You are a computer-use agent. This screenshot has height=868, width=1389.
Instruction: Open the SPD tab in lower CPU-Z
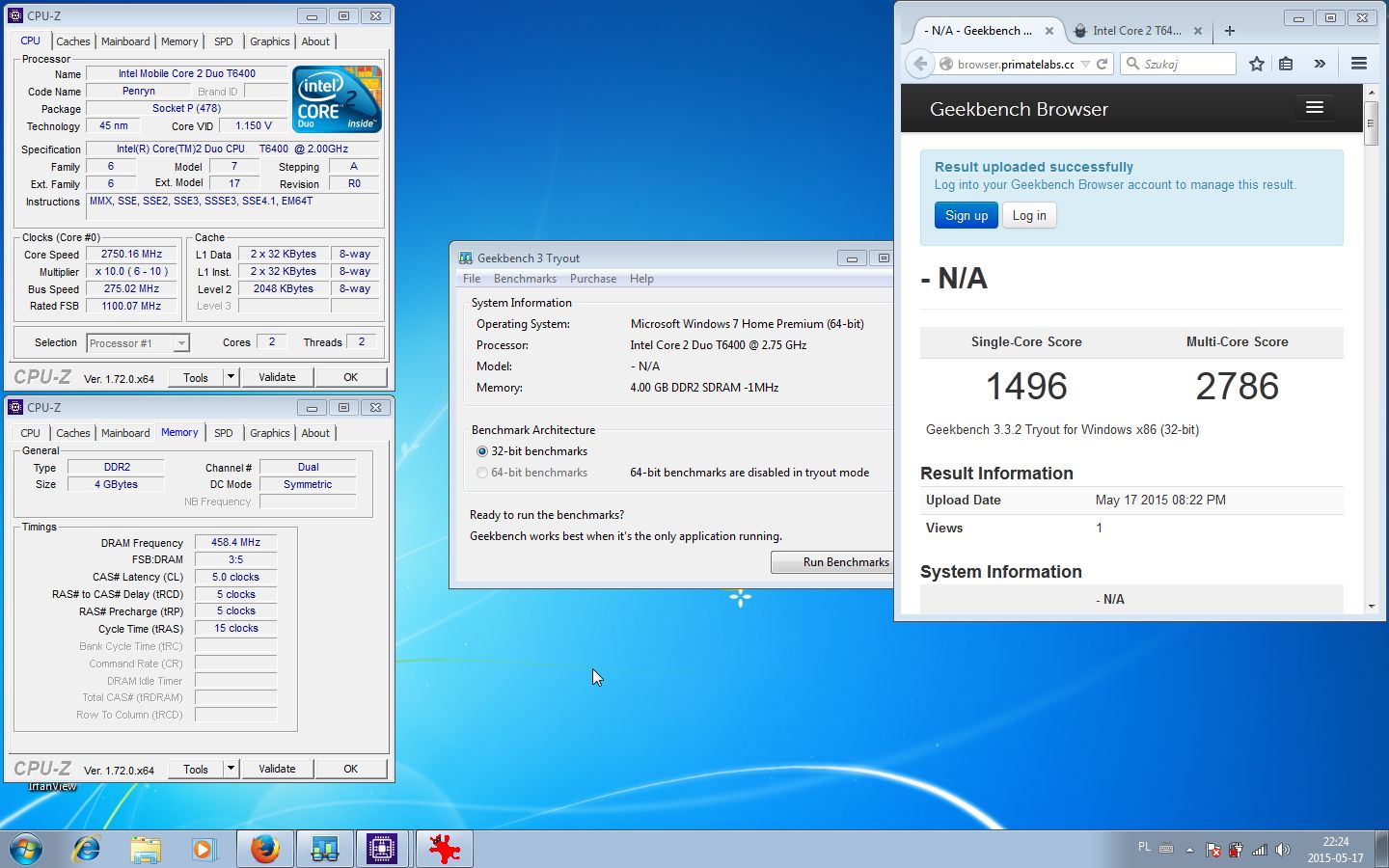pos(224,433)
